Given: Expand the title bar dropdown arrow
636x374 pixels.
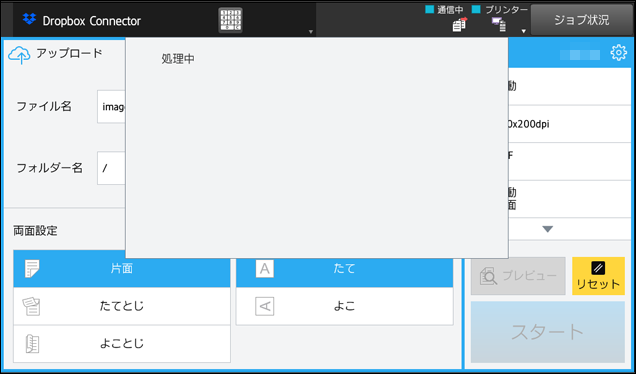Looking at the screenshot, I should (x=310, y=32).
